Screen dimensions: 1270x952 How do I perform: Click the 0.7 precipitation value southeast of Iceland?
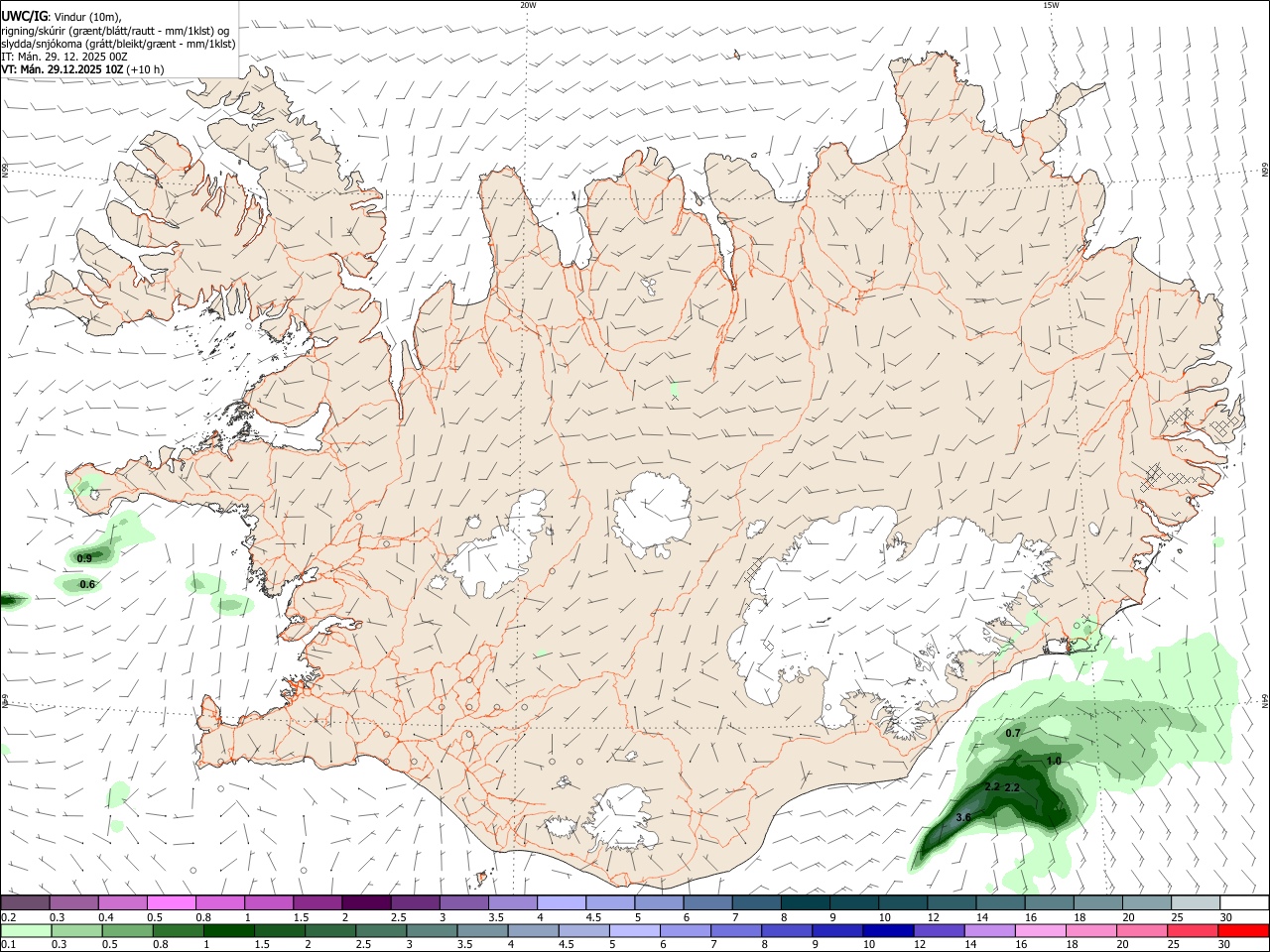click(x=1013, y=733)
